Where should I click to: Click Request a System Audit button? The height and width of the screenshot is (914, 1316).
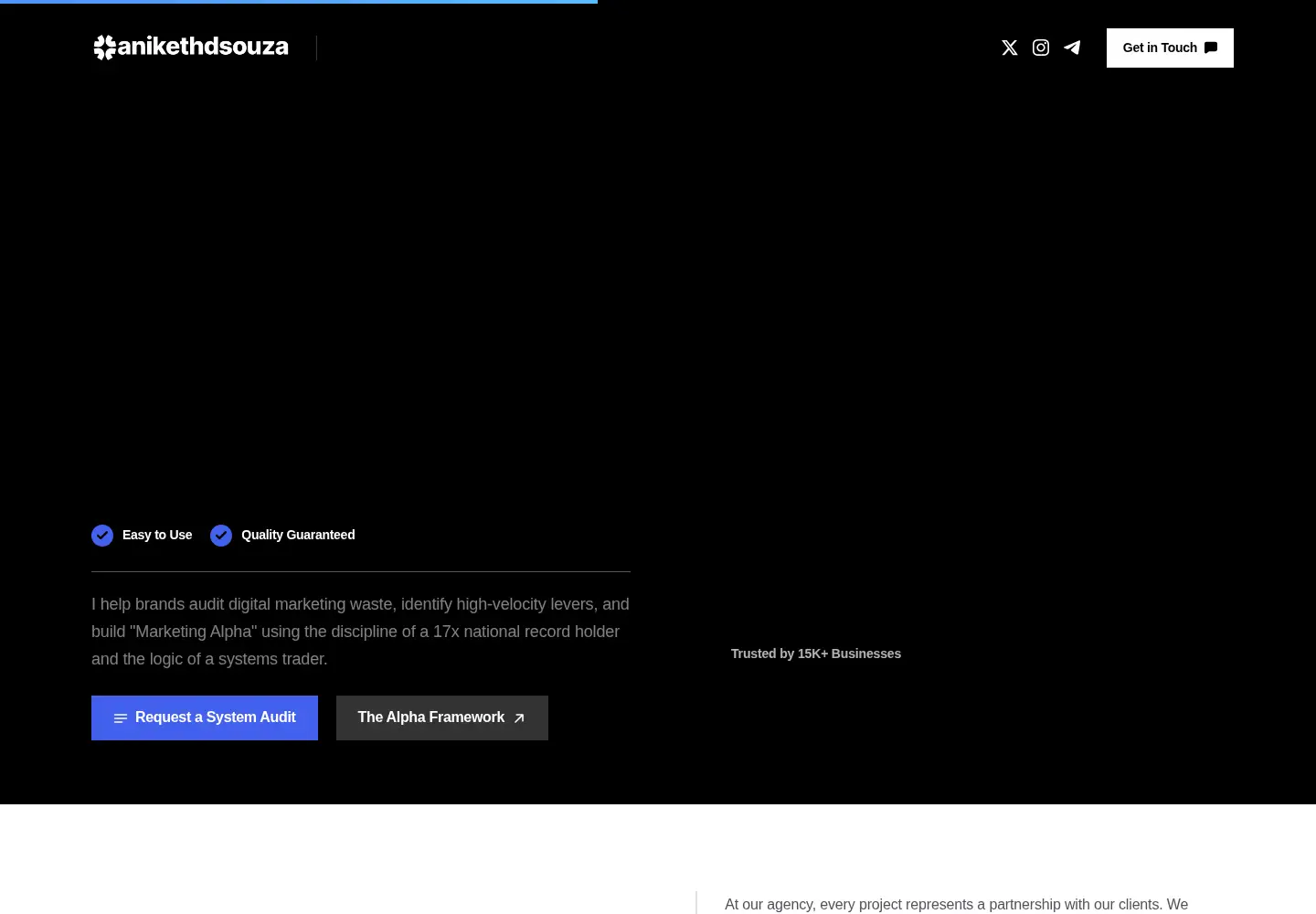point(205,717)
